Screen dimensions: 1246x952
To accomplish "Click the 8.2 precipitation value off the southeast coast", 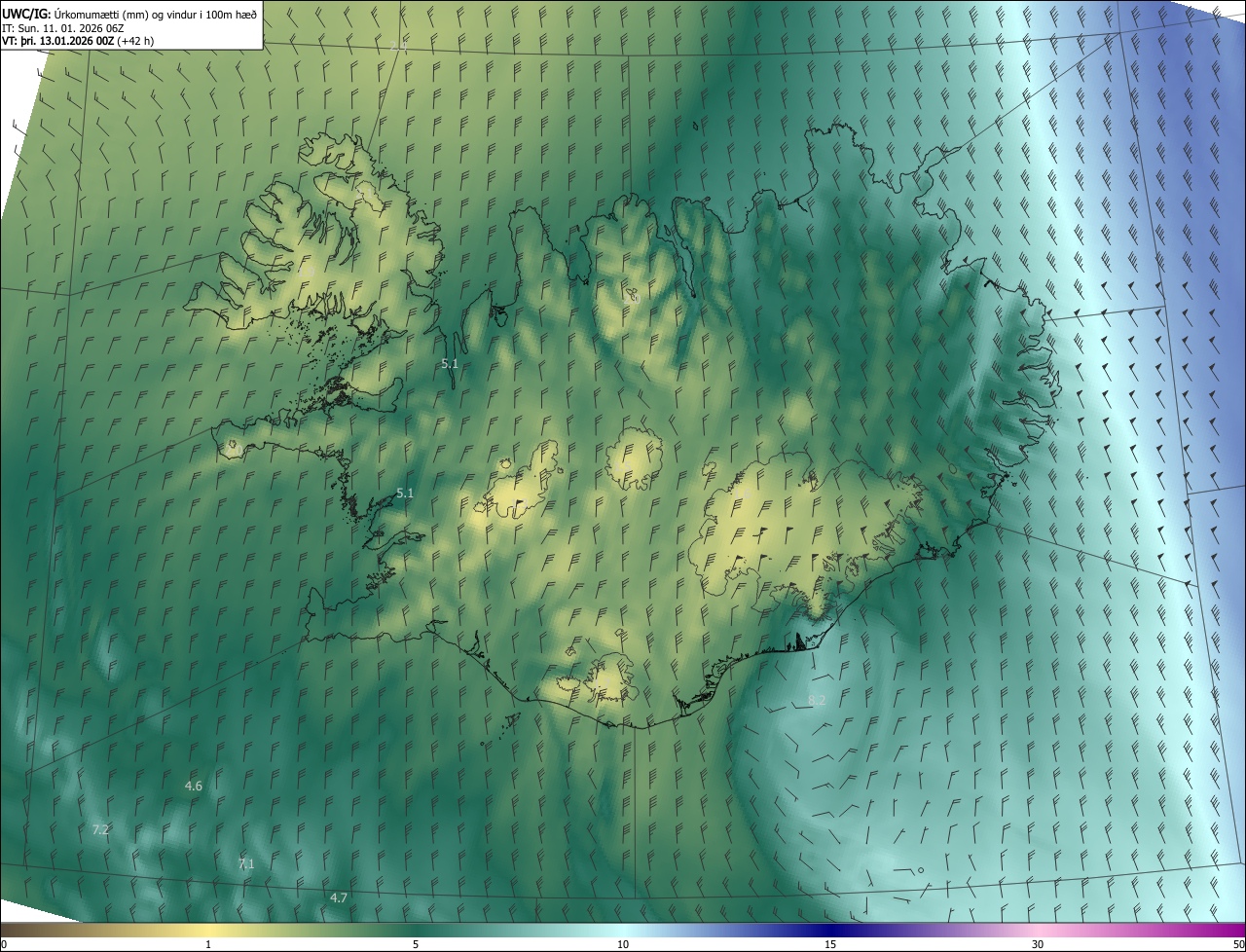I will pos(817,700).
